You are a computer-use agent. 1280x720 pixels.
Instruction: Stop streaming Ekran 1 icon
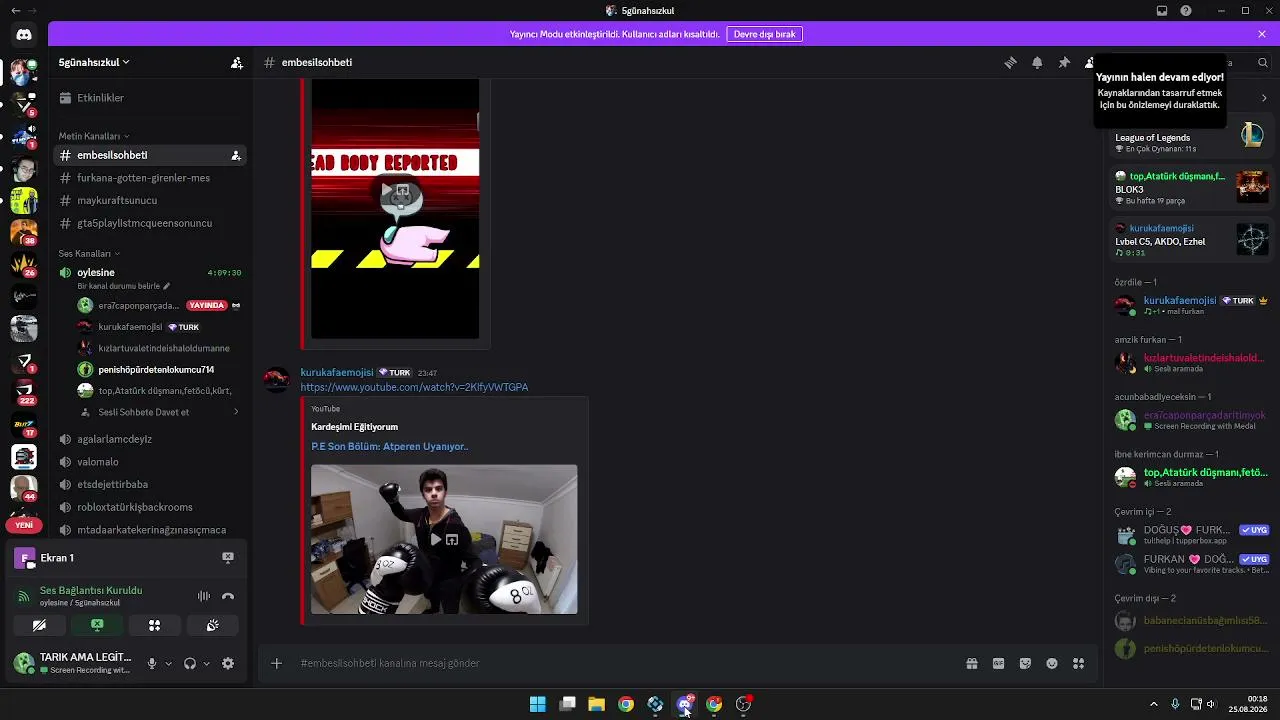[228, 558]
